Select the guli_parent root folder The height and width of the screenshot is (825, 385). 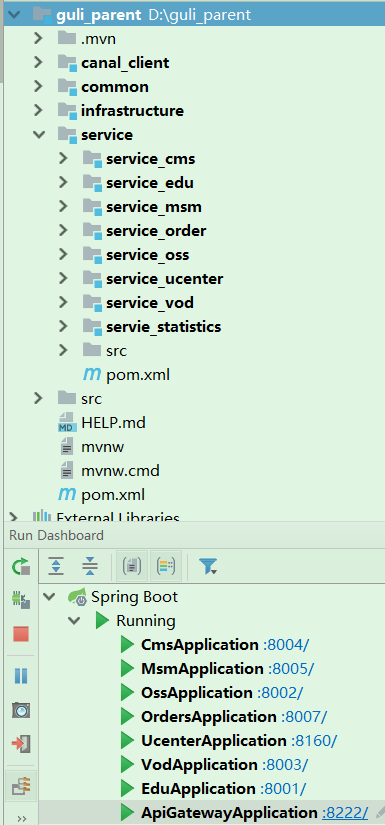click(98, 15)
